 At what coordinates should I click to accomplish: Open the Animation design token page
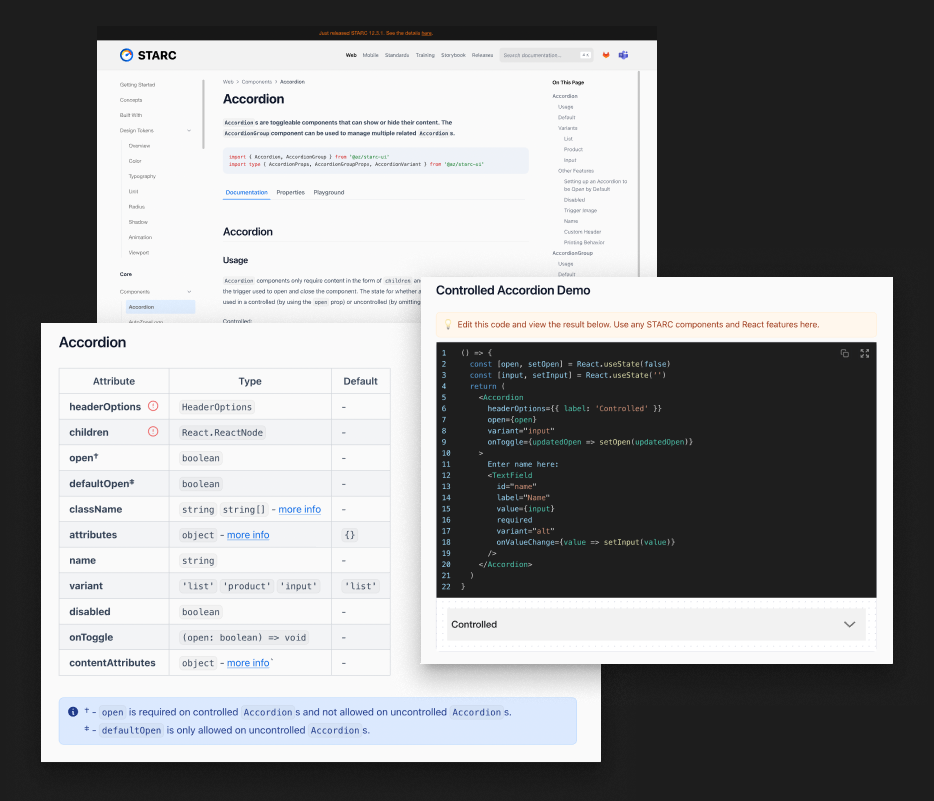pos(140,237)
